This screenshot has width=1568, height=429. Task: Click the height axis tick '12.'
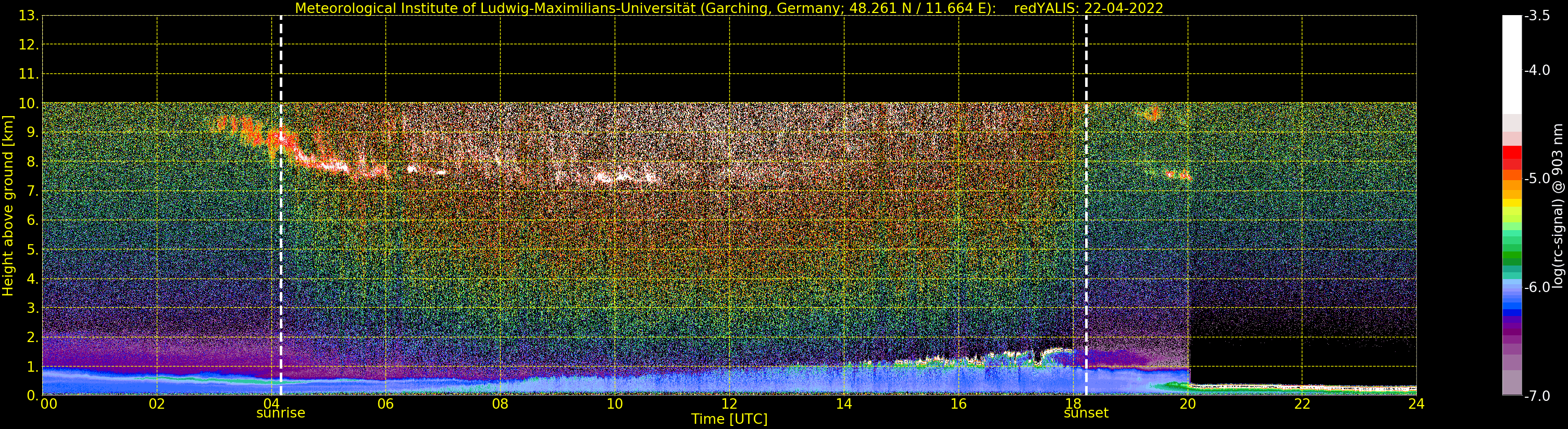pyautogui.click(x=29, y=45)
